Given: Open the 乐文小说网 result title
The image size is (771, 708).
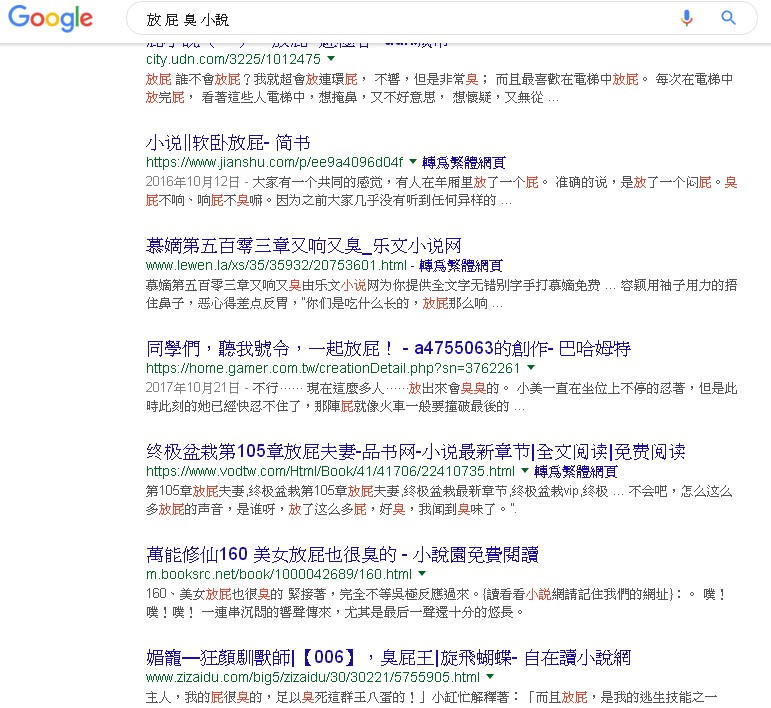Looking at the screenshot, I should point(304,245).
